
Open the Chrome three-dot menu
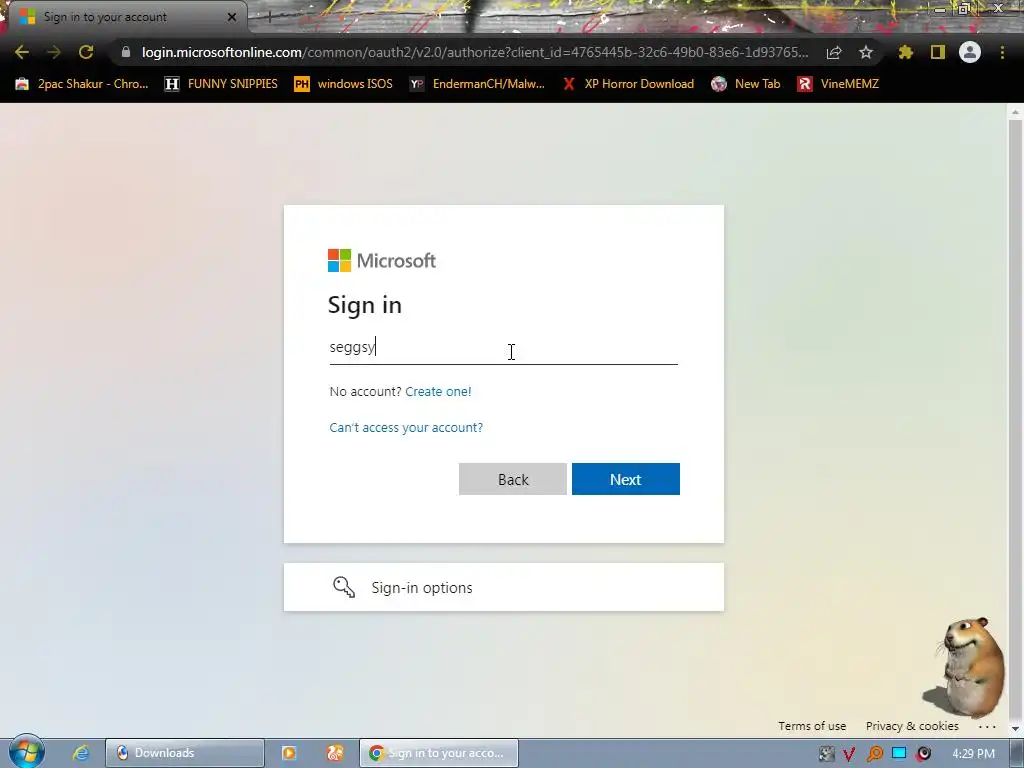tap(1002, 52)
